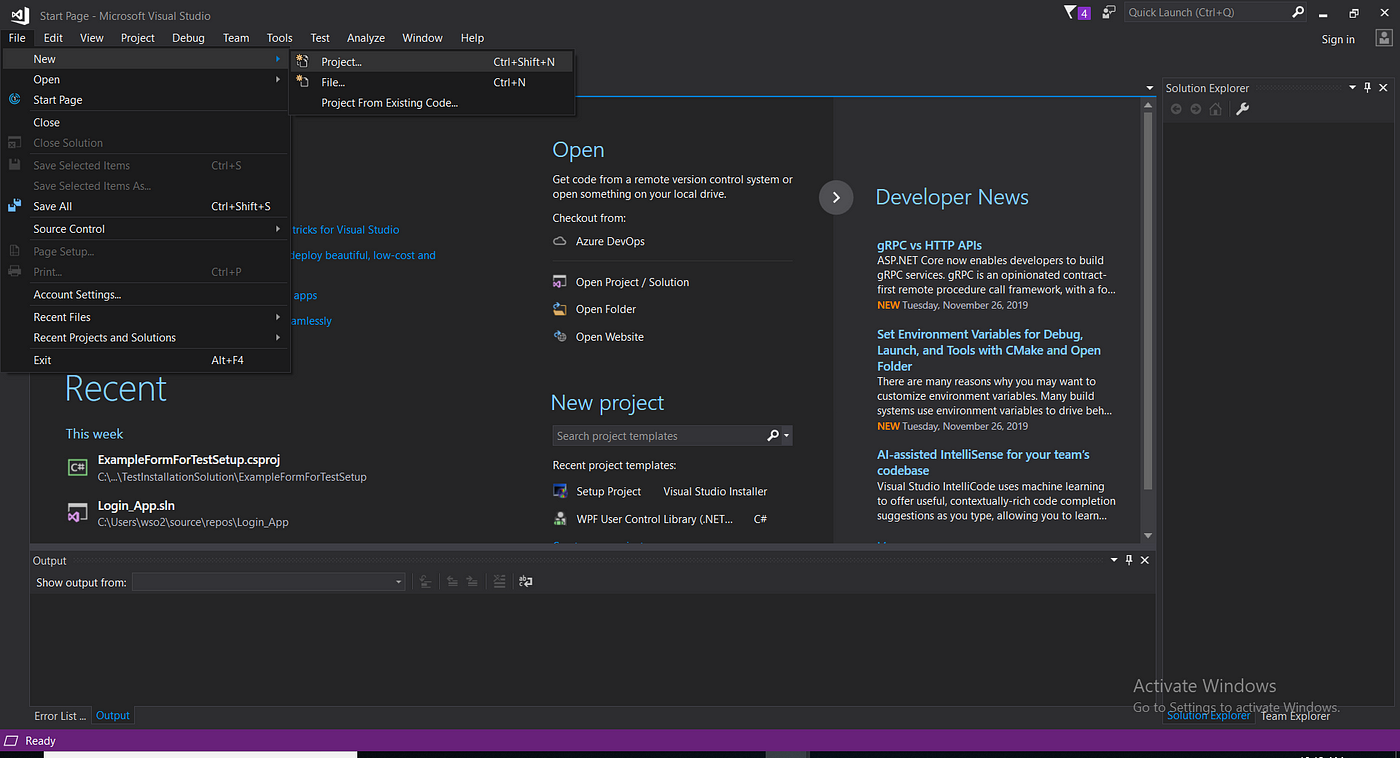Click the Open Website globe icon
This screenshot has width=1400, height=758.
560,336
